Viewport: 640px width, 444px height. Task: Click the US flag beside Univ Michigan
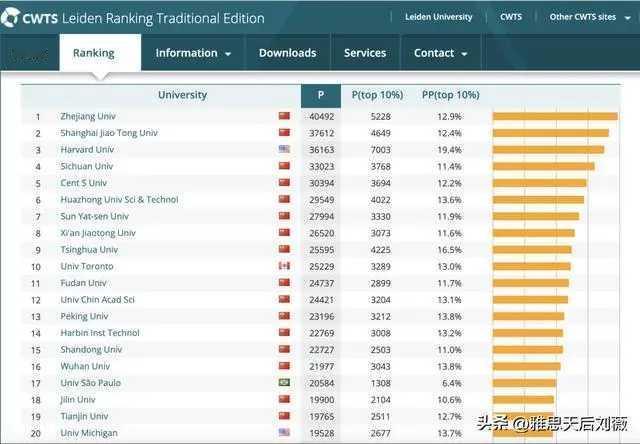[x=284, y=432]
